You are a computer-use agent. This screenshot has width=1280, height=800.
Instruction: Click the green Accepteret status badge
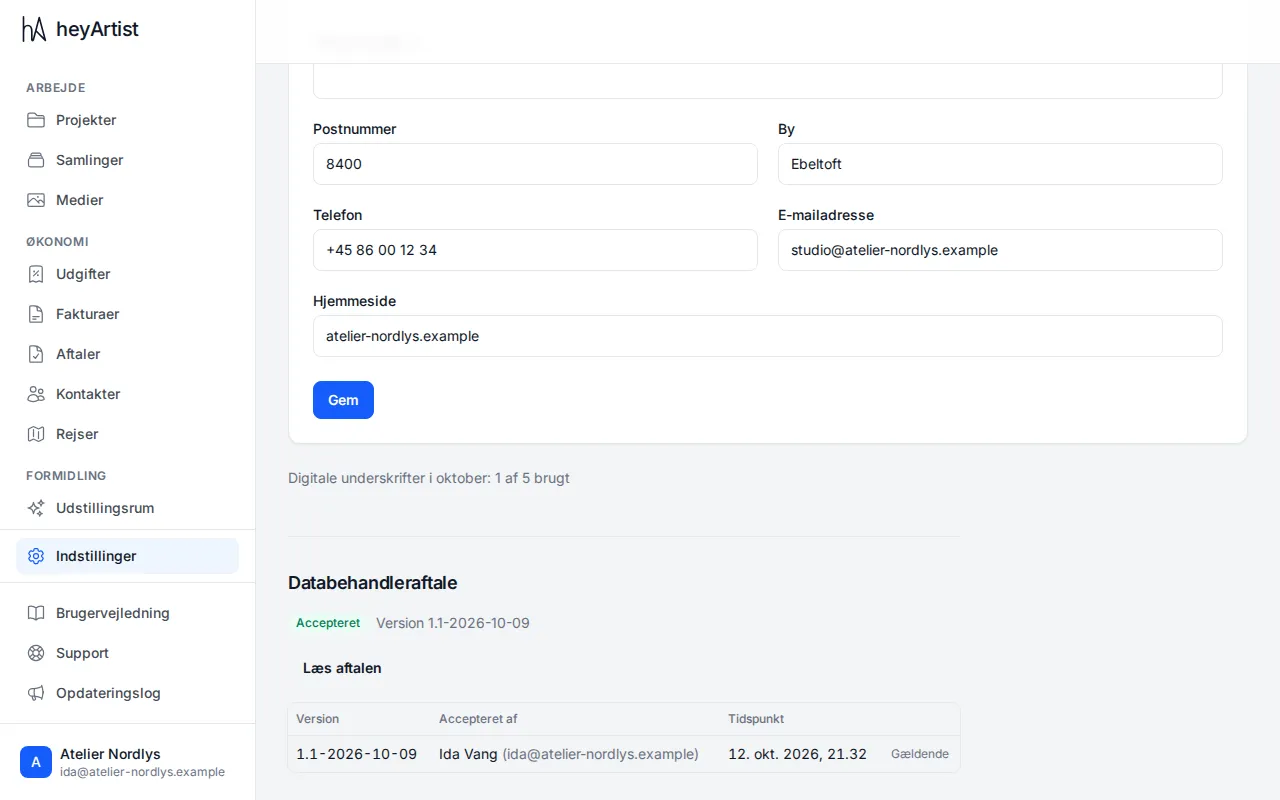tap(328, 623)
